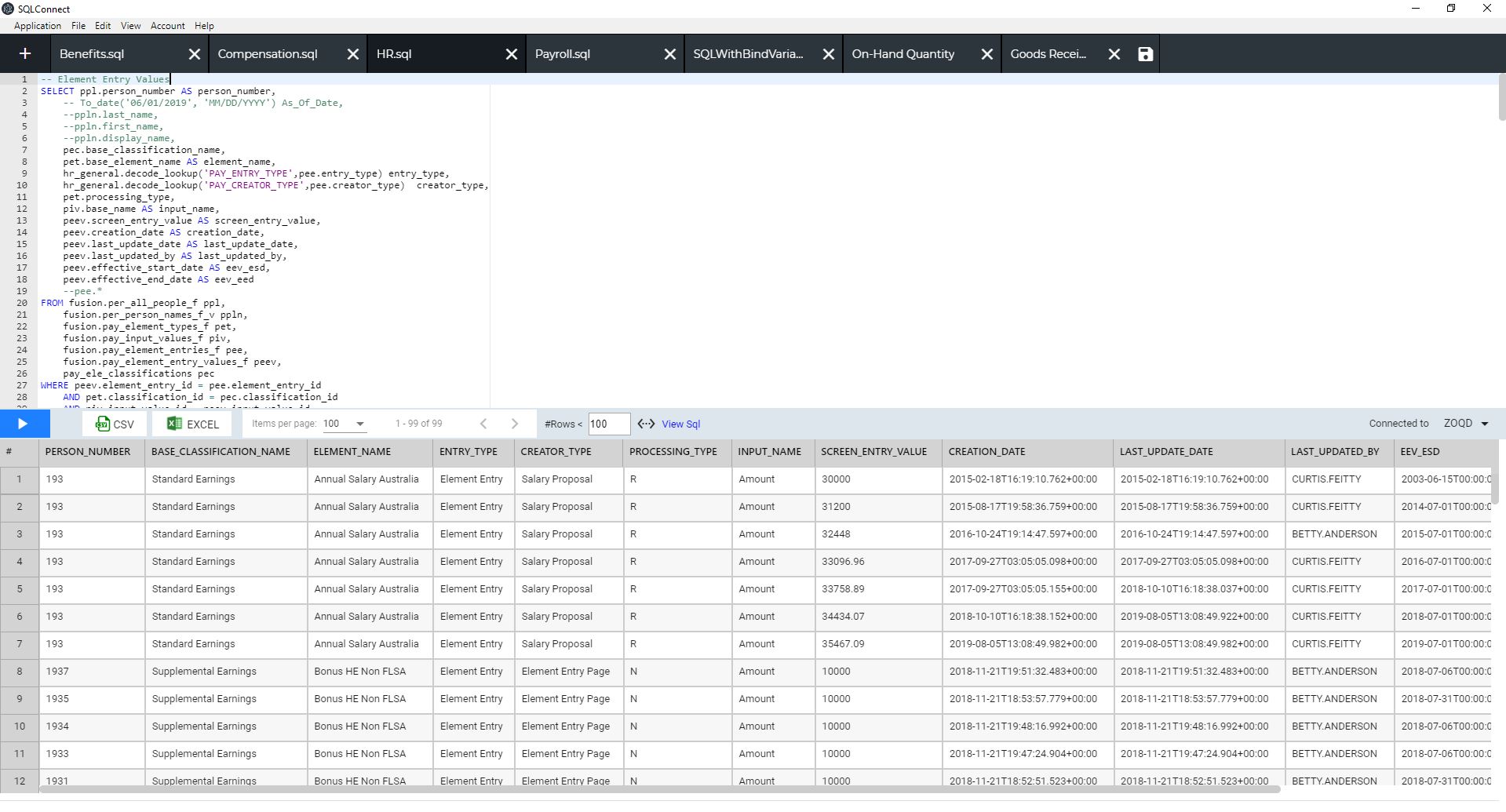Run the SQL query with play button

tap(24, 424)
